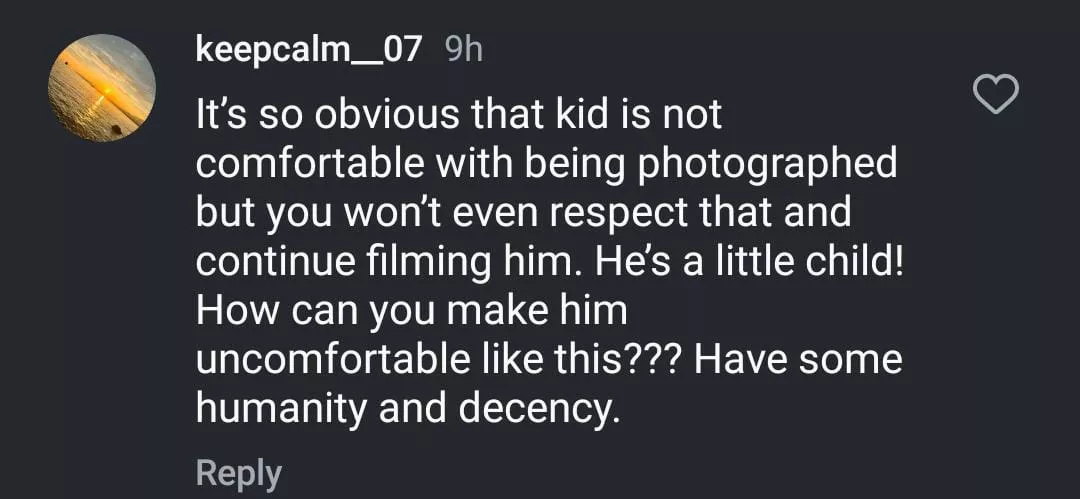Open keepcalm__07's sunset profile picture
Image resolution: width=1080 pixels, height=499 pixels.
(x=102, y=88)
